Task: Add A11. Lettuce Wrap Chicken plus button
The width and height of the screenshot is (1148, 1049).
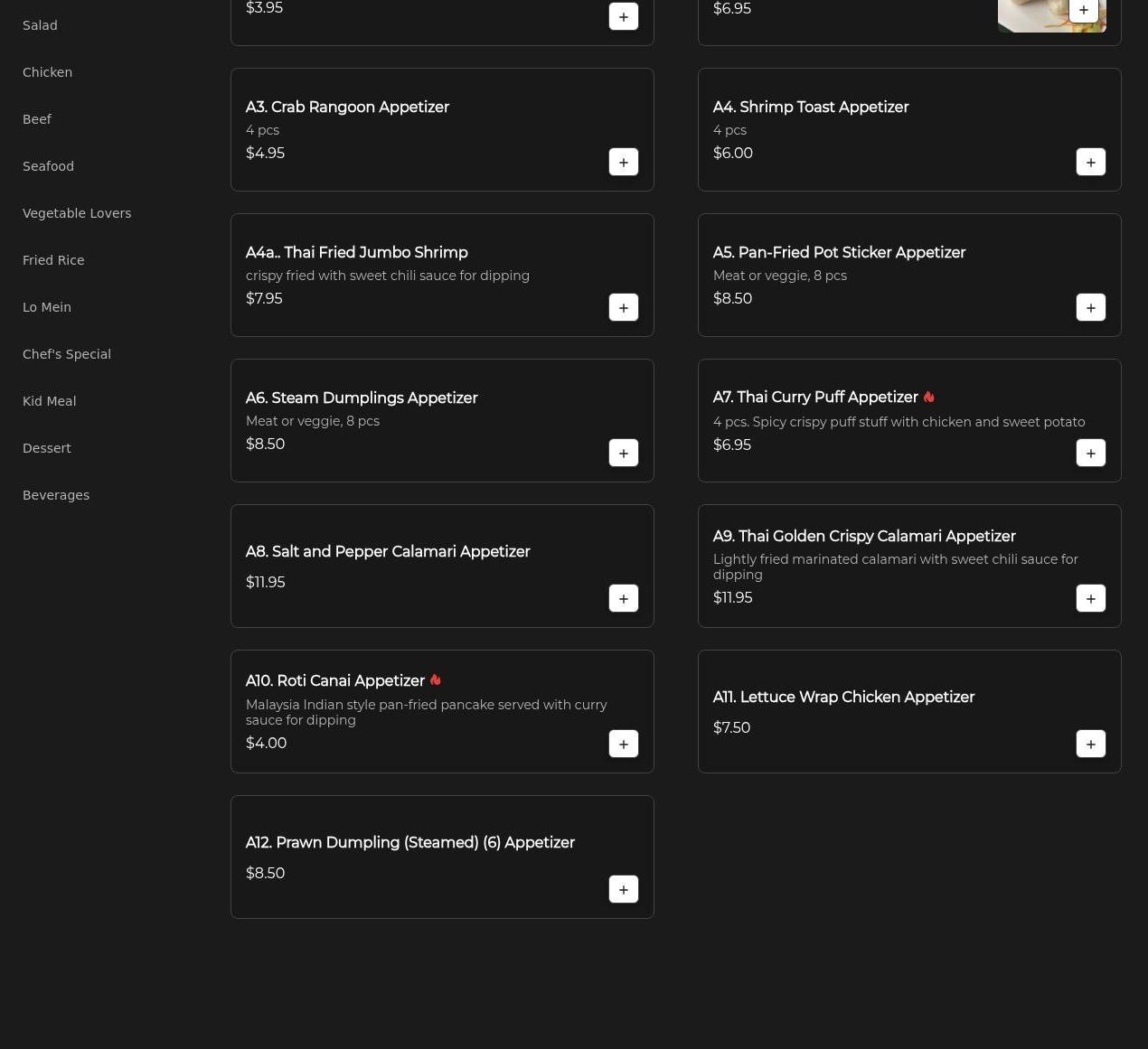Action: click(x=1091, y=744)
